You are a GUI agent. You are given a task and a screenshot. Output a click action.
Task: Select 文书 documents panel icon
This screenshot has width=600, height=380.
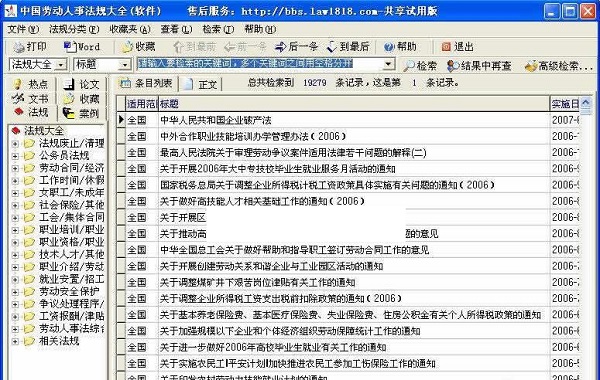click(x=18, y=99)
